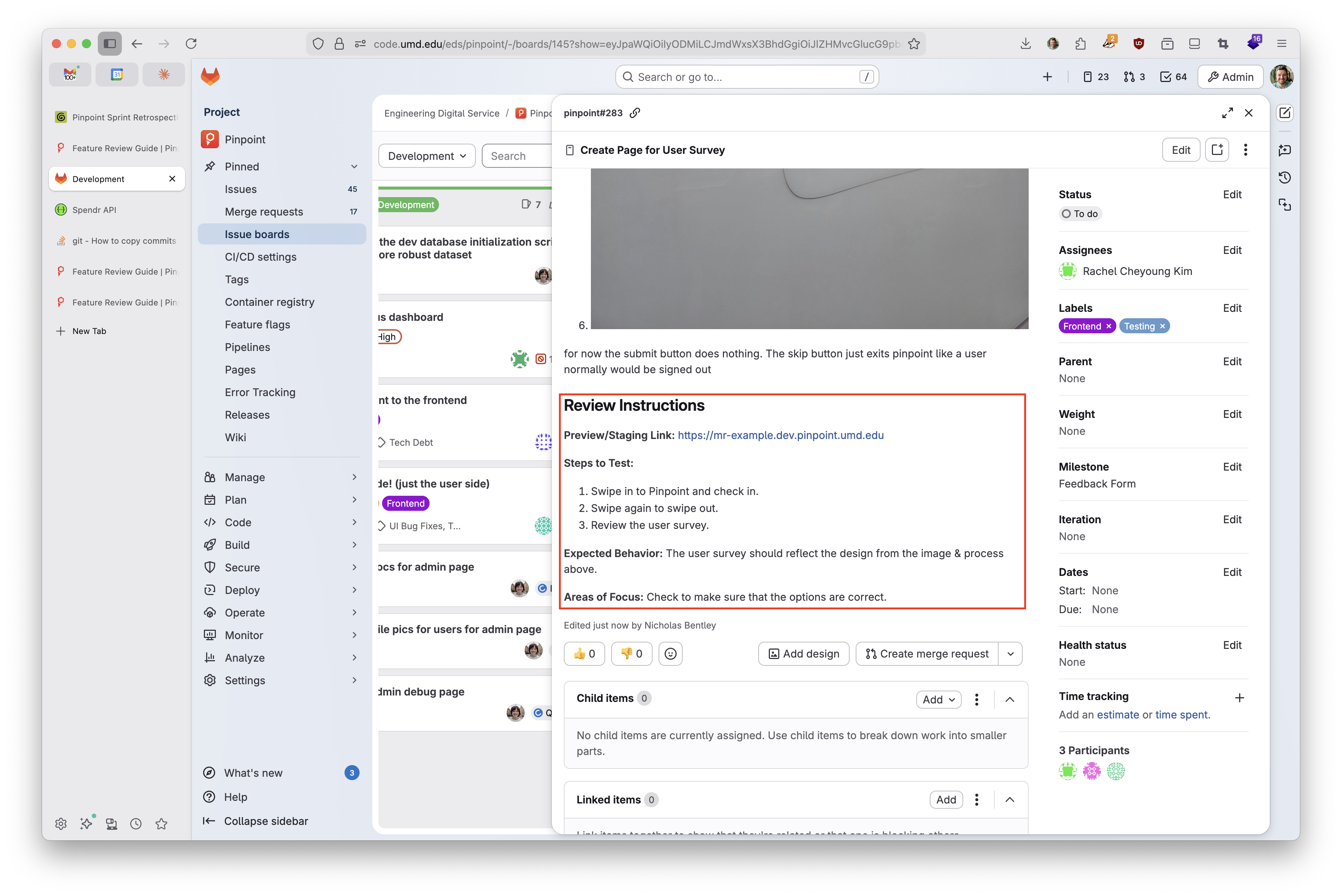This screenshot has height=896, width=1342.
Task: Expand the issue drawer to full screen
Action: tap(1227, 112)
